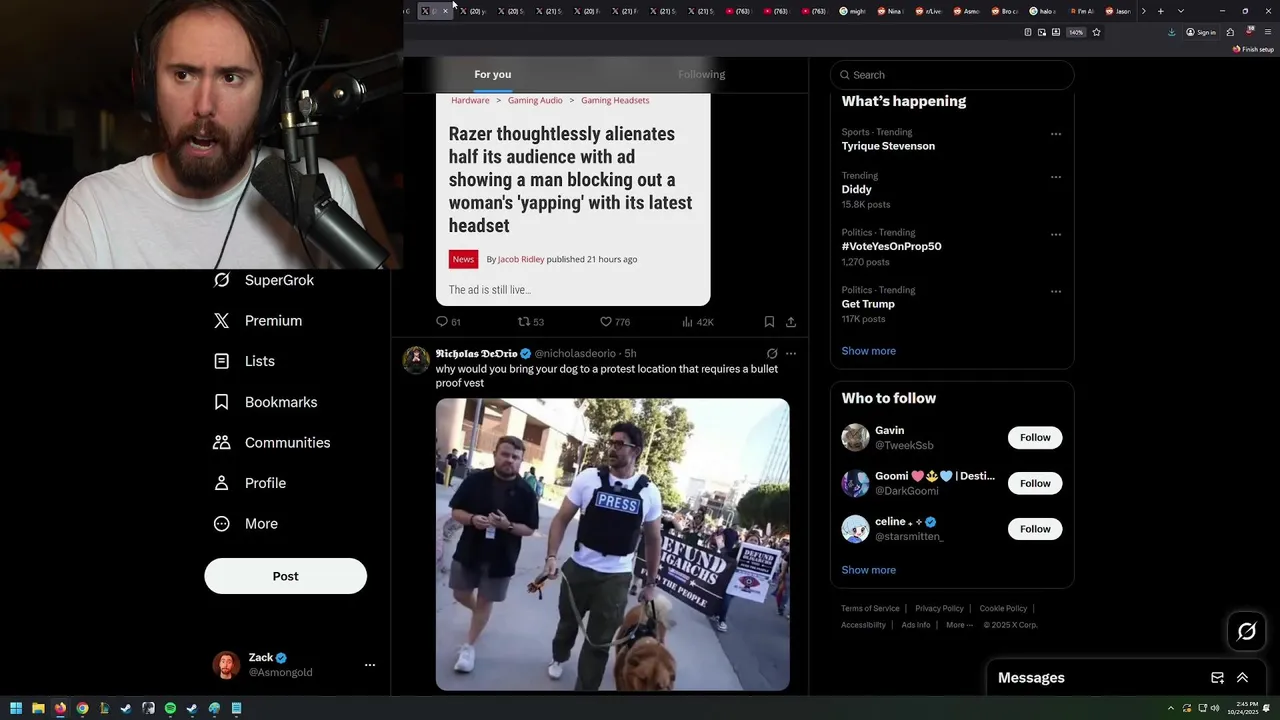Reply to the Razer post (61 comments)
Image resolution: width=1280 pixels, height=720 pixels.
point(448,322)
